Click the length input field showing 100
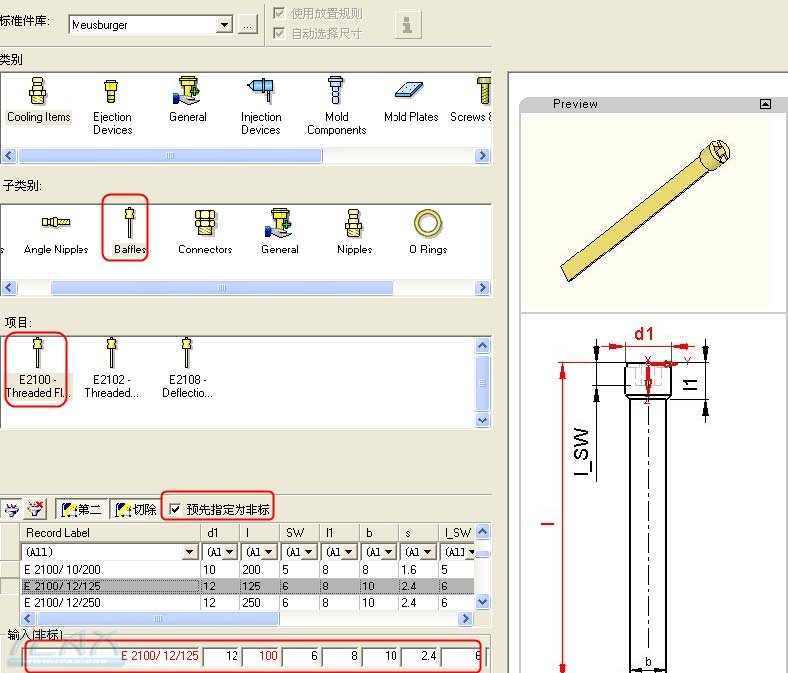Viewport: 788px width, 673px height. click(261, 656)
